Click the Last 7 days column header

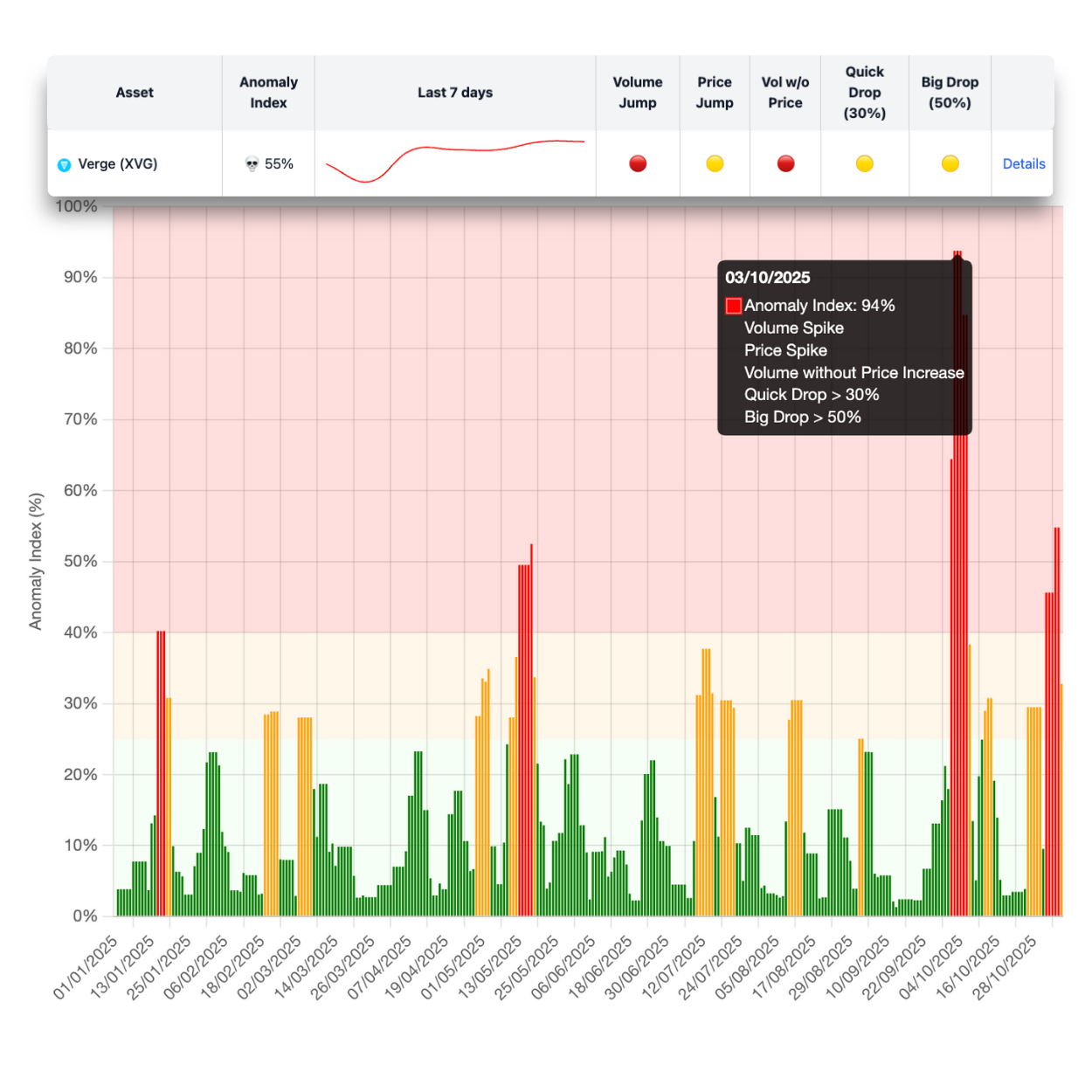click(x=454, y=93)
